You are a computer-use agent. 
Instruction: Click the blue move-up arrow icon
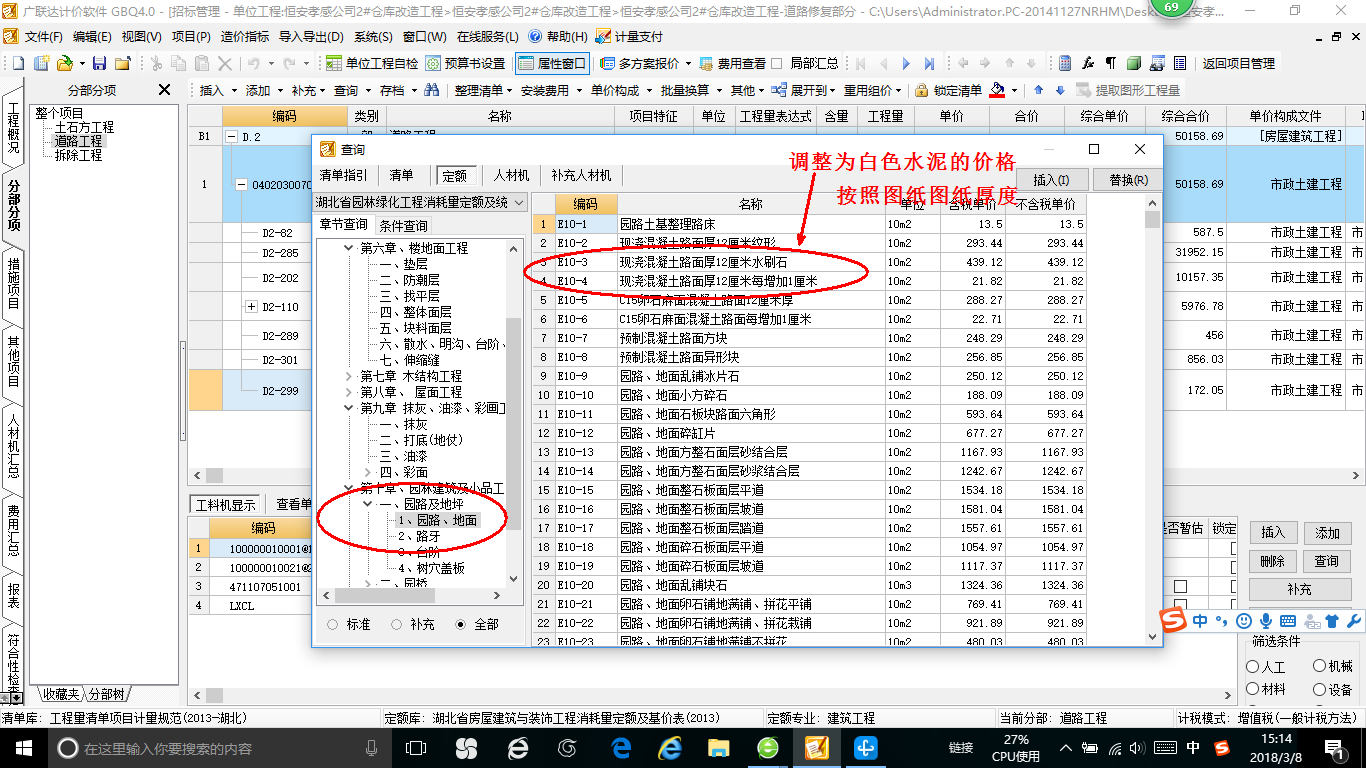[x=1037, y=90]
